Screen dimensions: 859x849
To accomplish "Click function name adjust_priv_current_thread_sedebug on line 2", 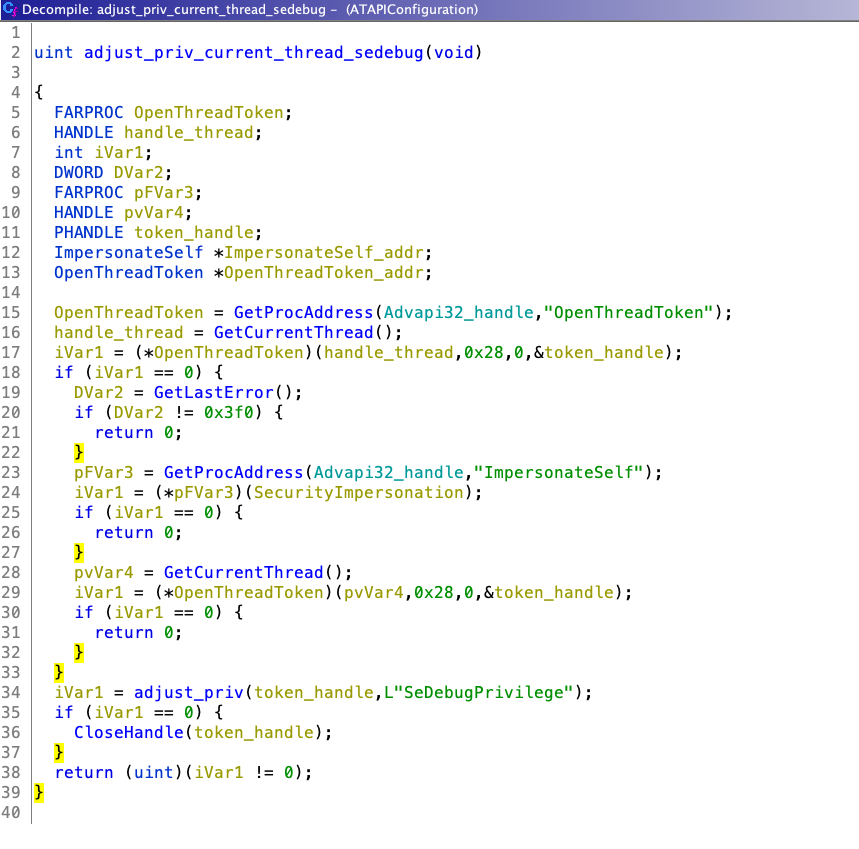I will pyautogui.click(x=254, y=53).
